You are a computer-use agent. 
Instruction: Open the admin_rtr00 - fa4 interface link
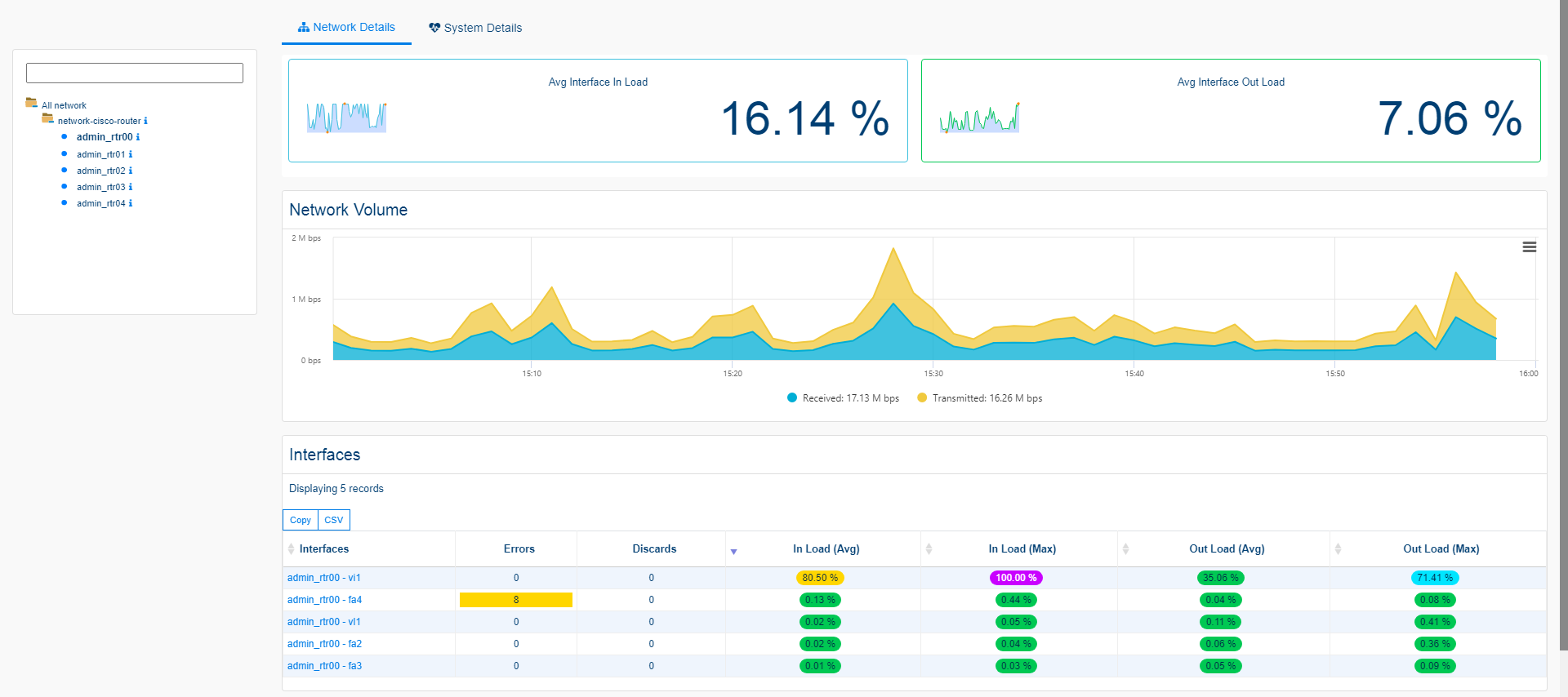324,600
